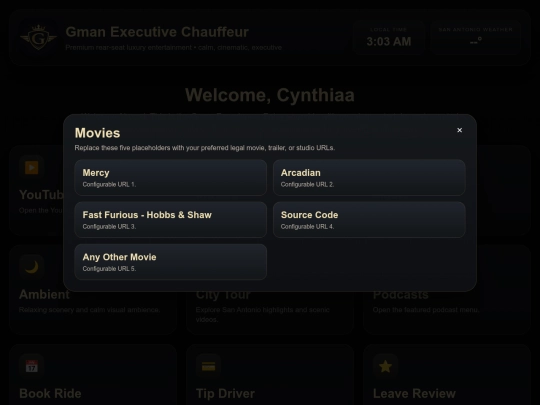Viewport: 540px width, 405px height.
Task: Click the San Antonio Weather widget
Action: coord(476,38)
